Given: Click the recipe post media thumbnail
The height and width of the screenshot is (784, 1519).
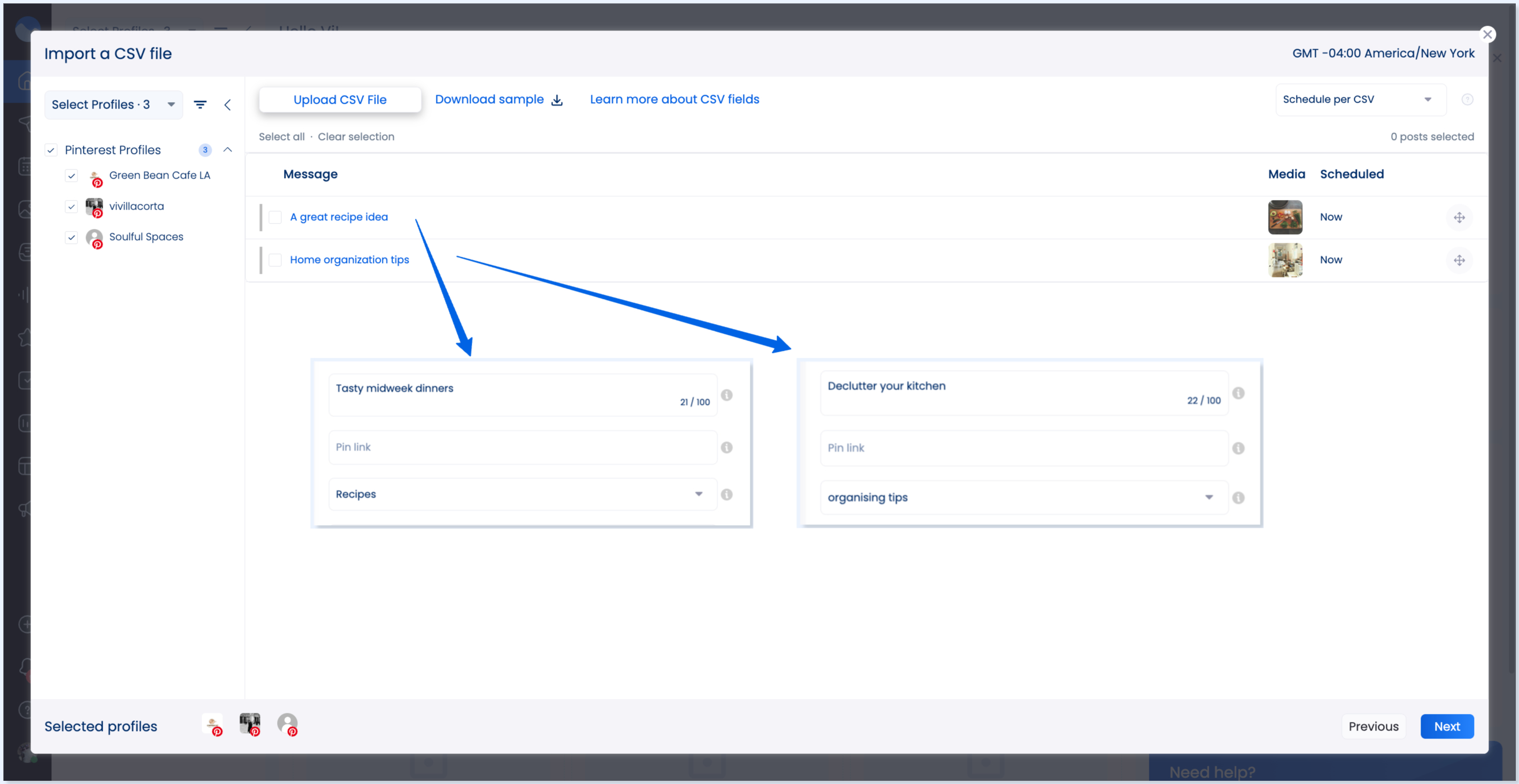Looking at the screenshot, I should [x=1285, y=218].
